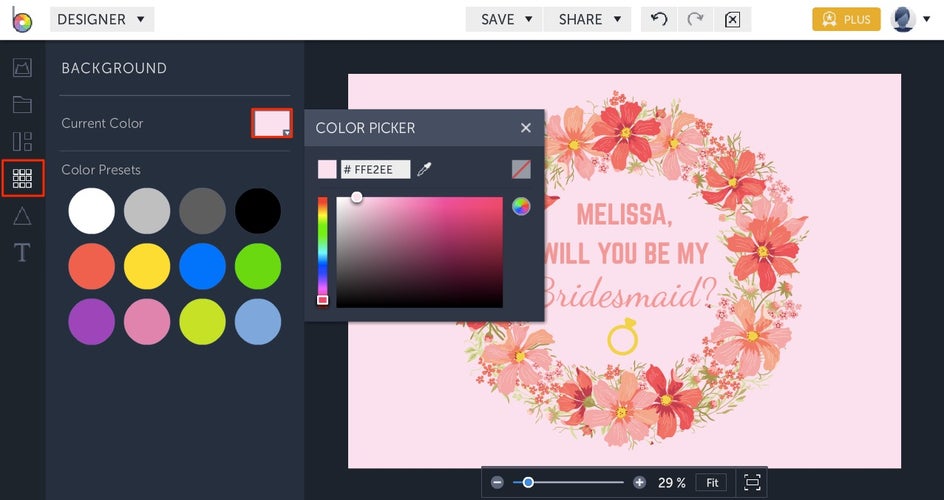
Task: Select the dark gray color preset
Action: tap(202, 211)
